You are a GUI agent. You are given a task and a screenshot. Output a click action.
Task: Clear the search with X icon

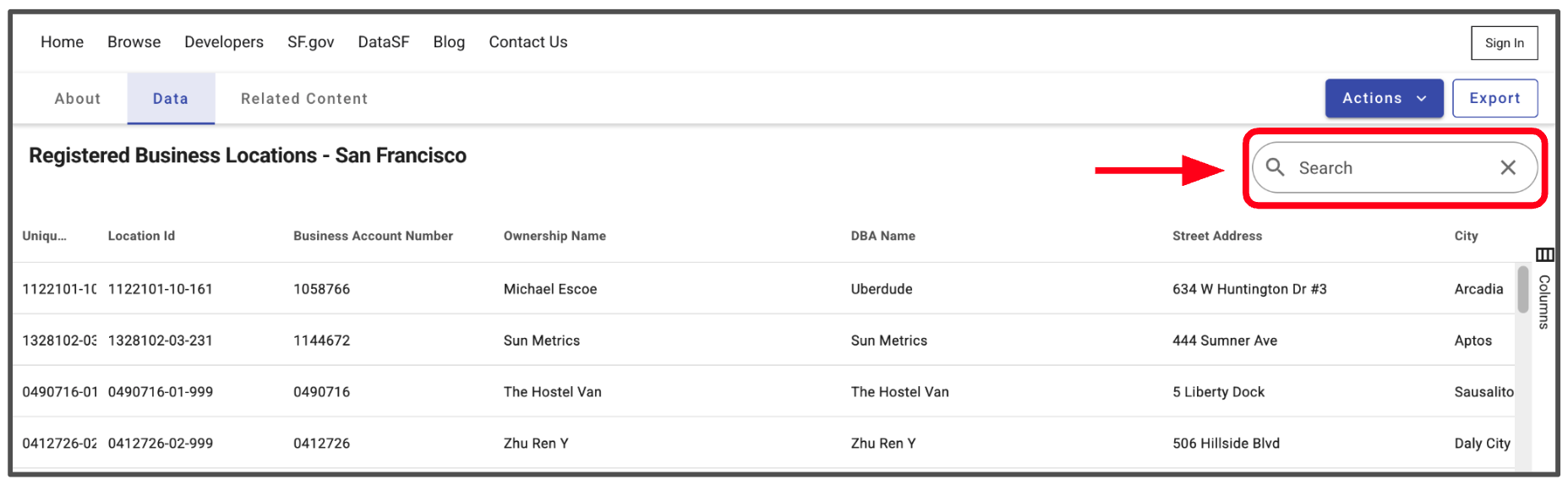1508,167
